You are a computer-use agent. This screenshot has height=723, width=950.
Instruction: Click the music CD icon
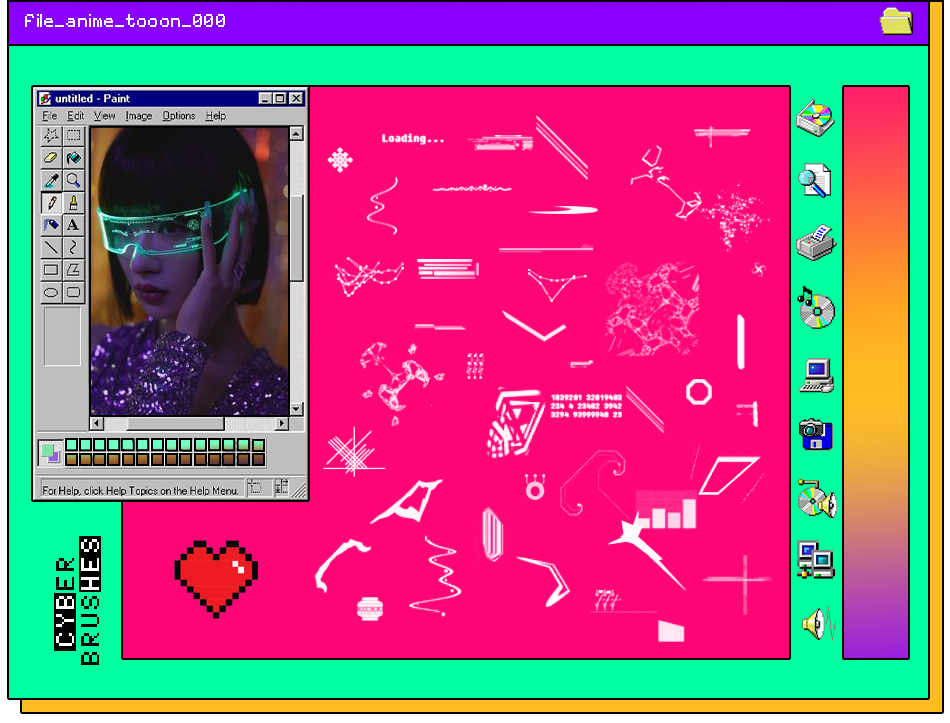pos(816,308)
